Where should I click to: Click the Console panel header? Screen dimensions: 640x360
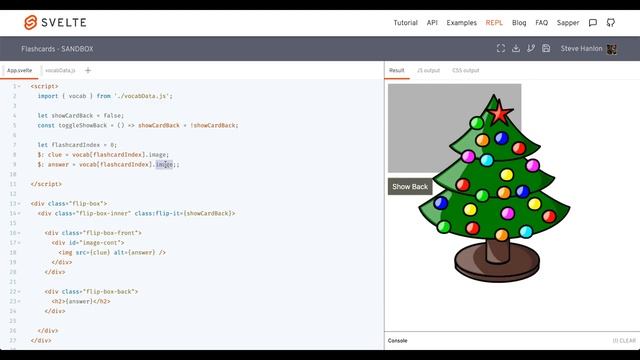click(398, 340)
